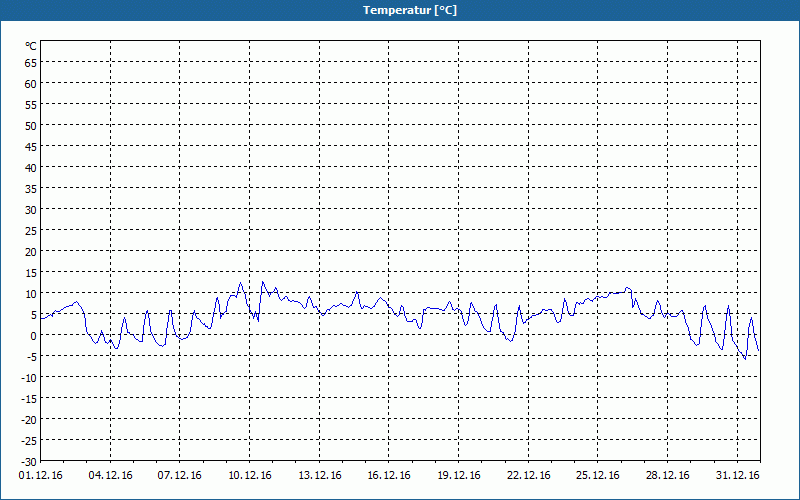Select the 0 value on temperature axis
Viewport: 800px width, 500px height.
(34, 336)
